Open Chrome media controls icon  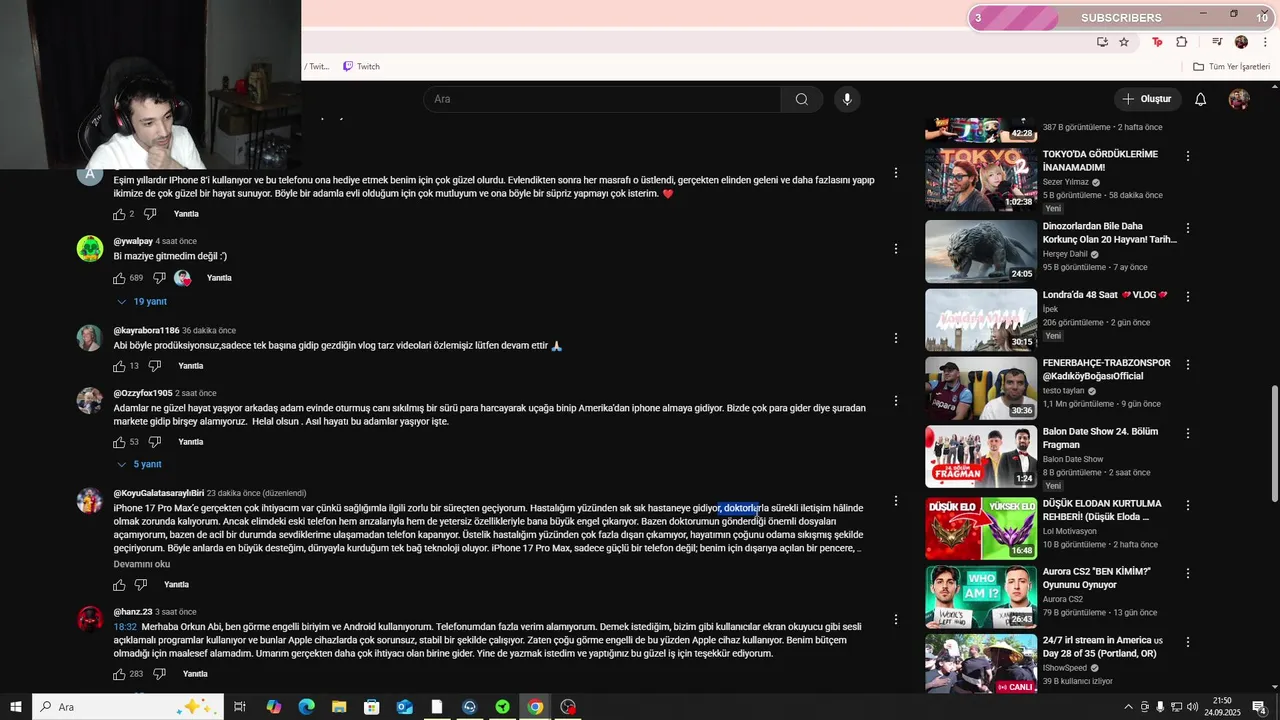click(x=1217, y=42)
